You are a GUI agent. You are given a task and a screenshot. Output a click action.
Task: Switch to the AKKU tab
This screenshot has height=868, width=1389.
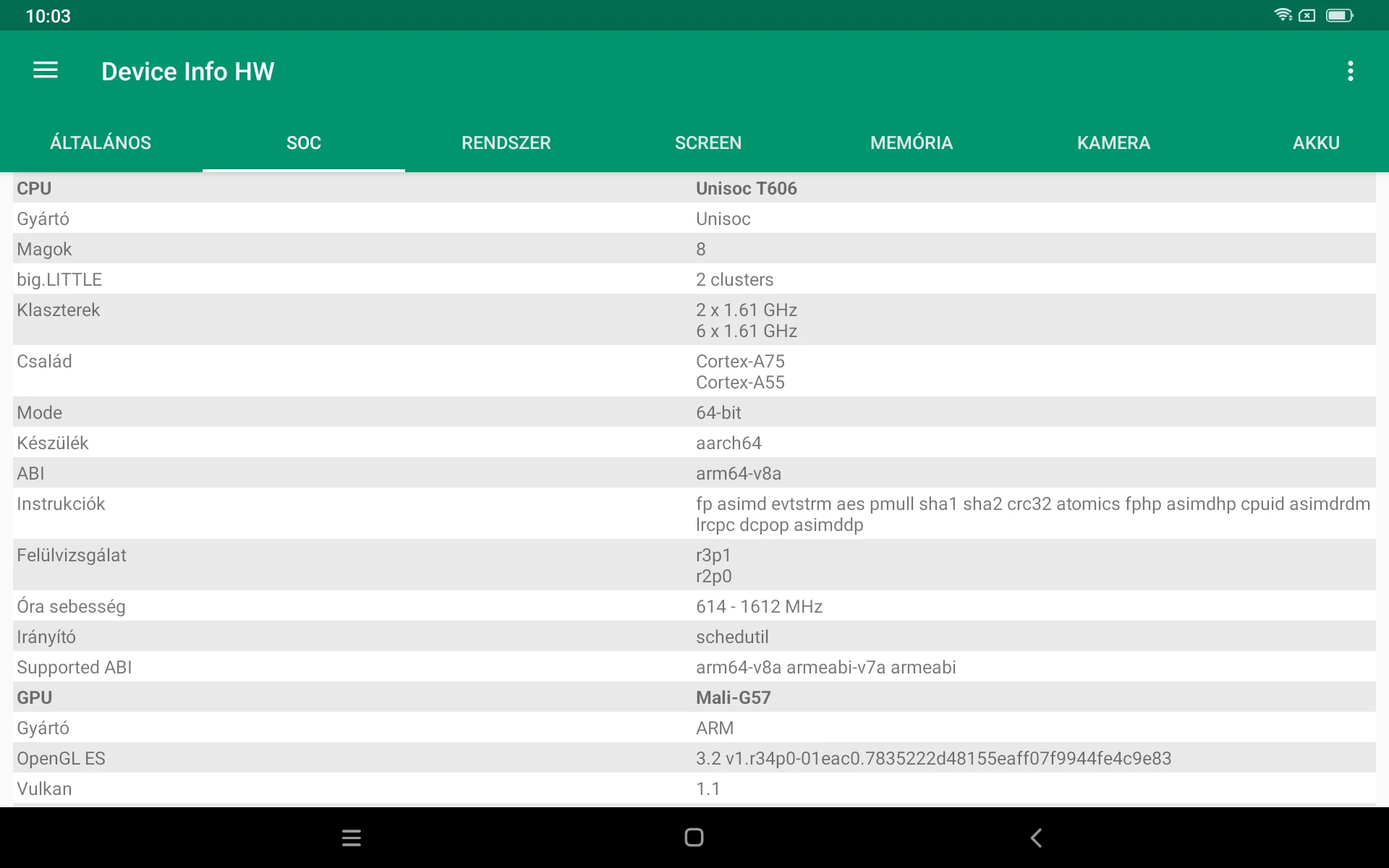(x=1315, y=142)
